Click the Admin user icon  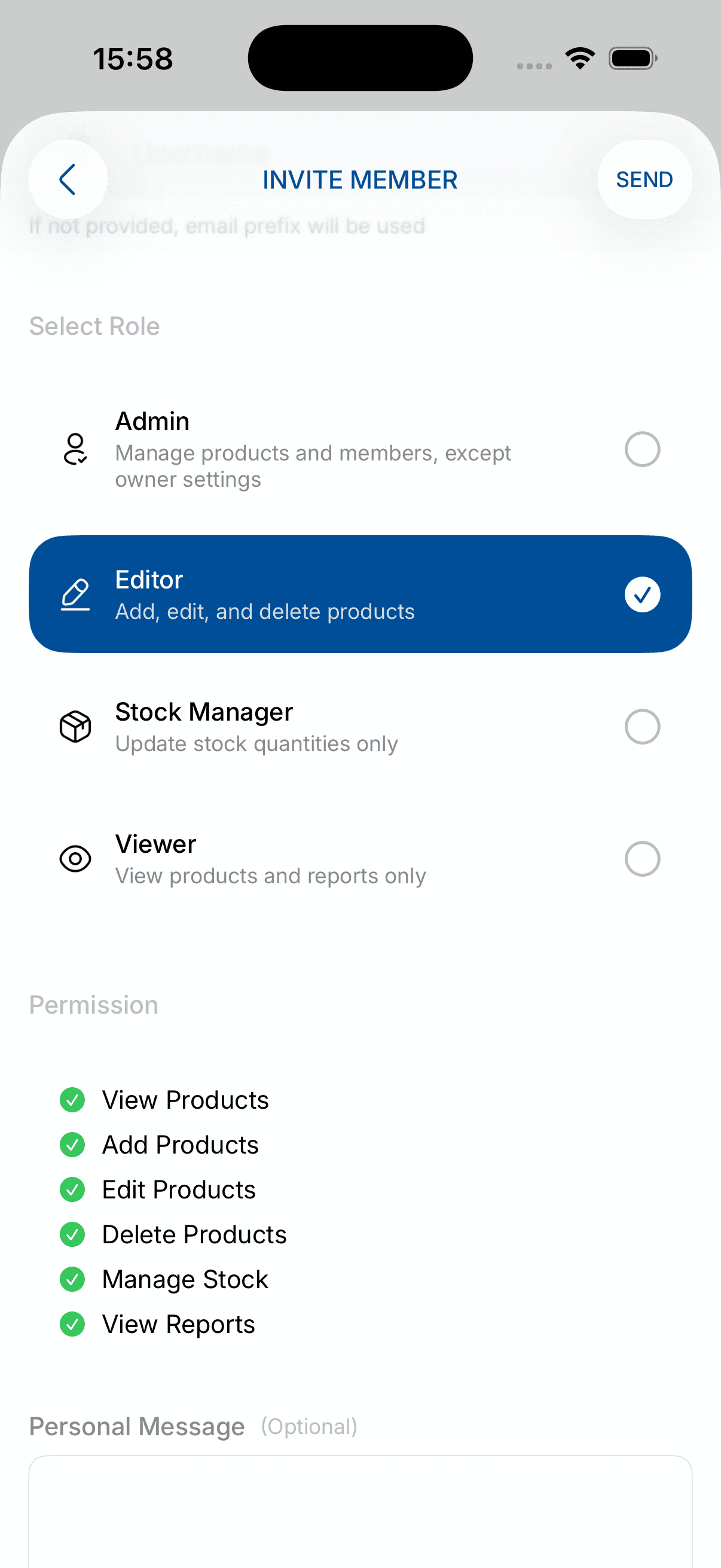pos(75,449)
